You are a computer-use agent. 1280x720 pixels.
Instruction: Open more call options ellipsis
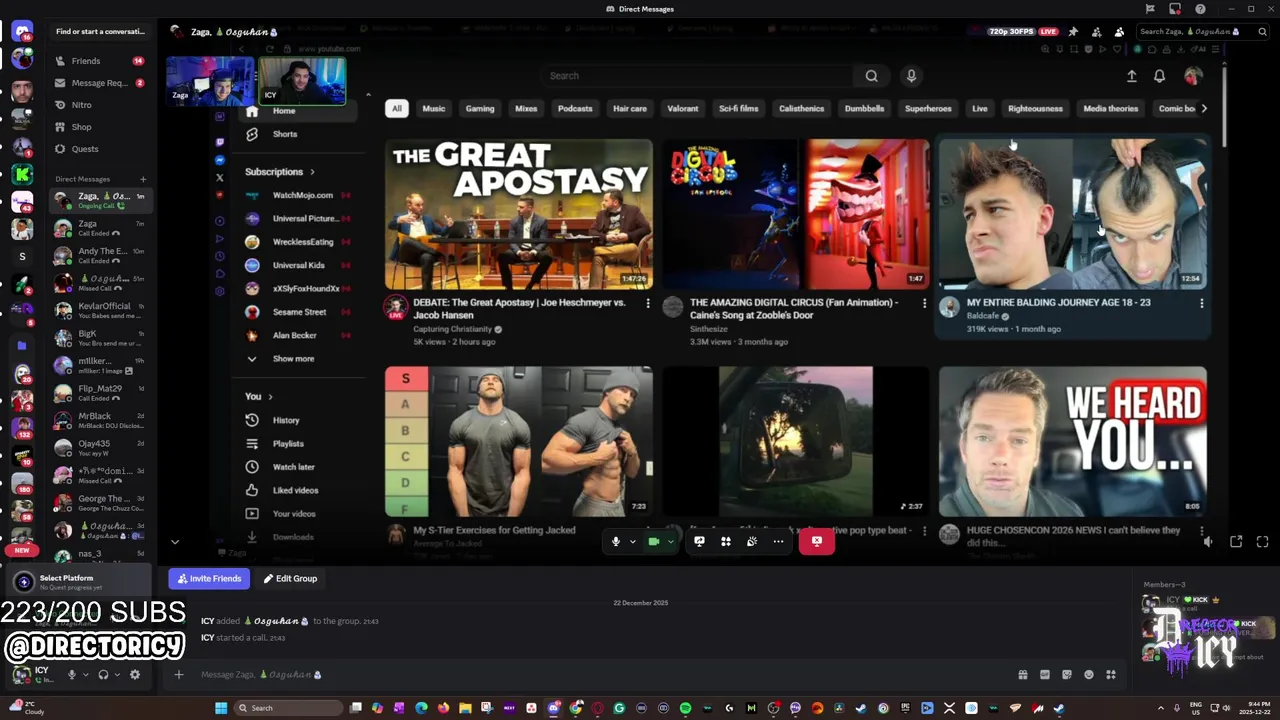coord(778,541)
